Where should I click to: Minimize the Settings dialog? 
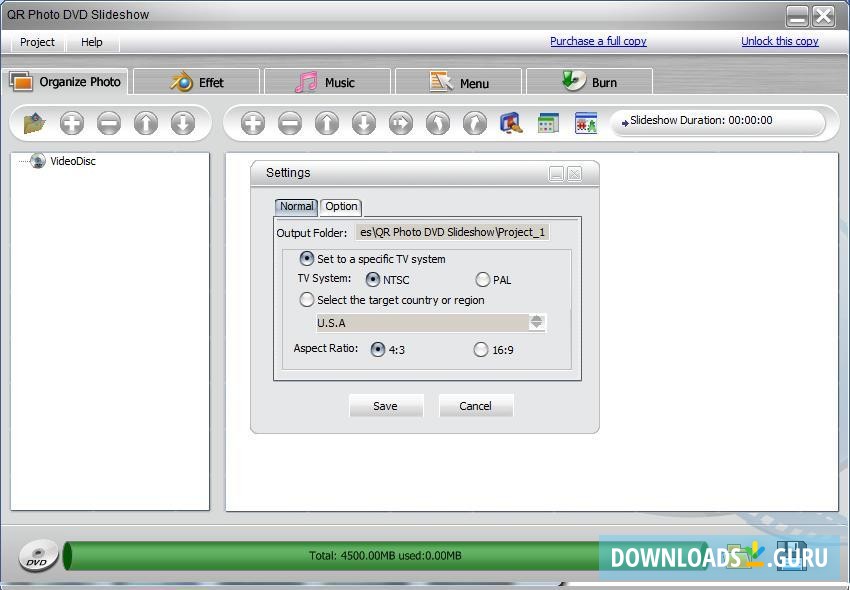pos(556,174)
